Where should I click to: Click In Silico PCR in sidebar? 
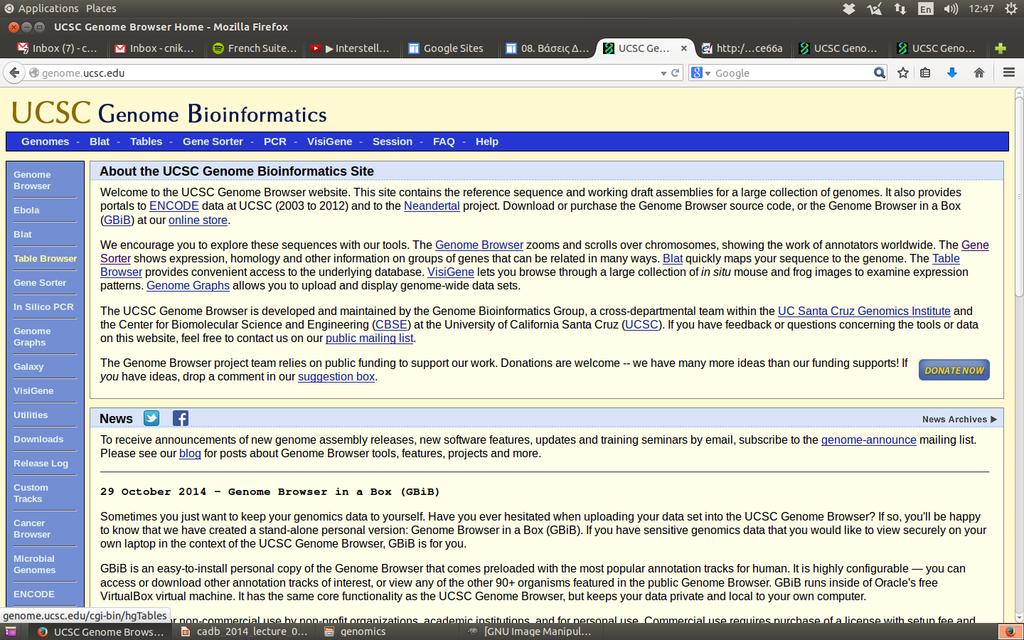pos(44,307)
